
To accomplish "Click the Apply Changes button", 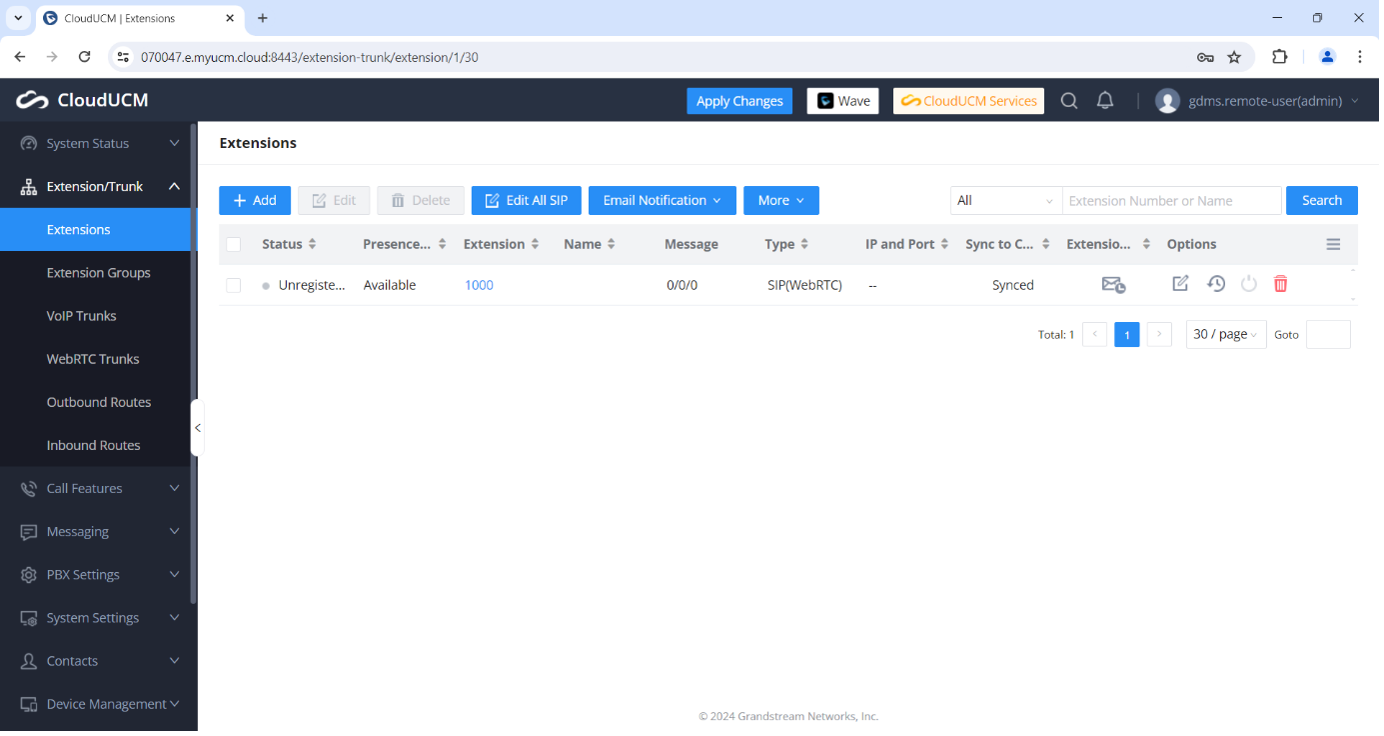I will tap(739, 101).
